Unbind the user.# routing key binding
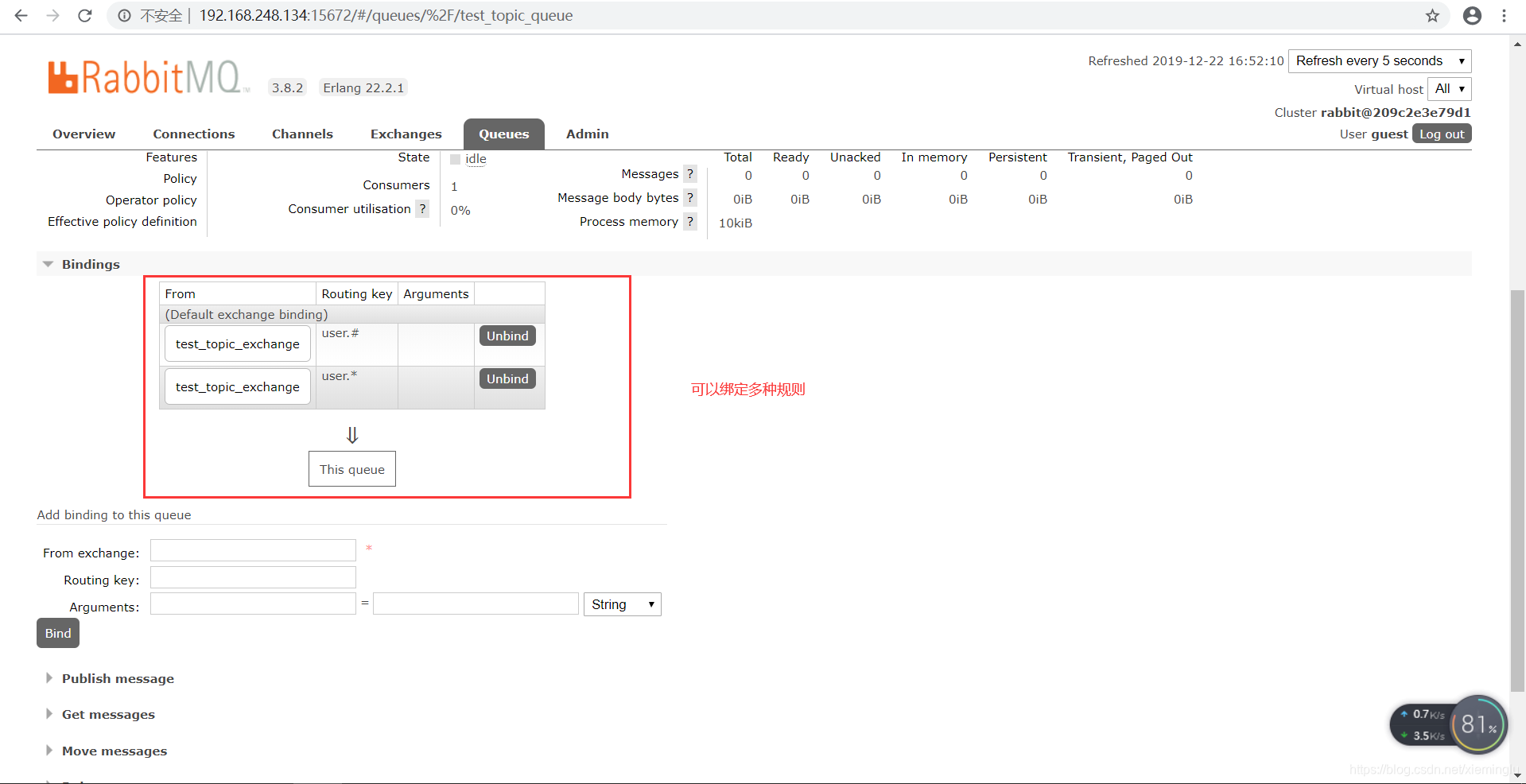The width and height of the screenshot is (1526, 784). pyautogui.click(x=507, y=336)
